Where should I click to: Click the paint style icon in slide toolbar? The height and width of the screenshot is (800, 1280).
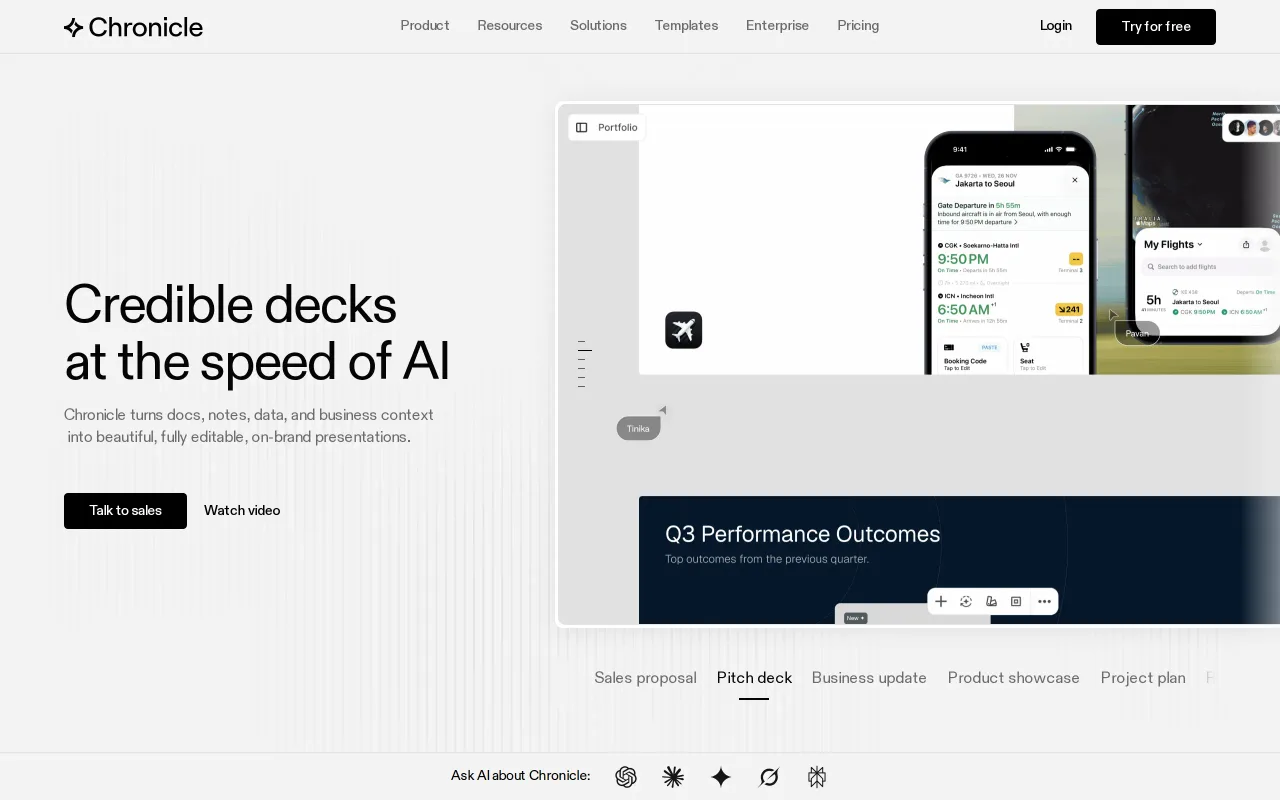click(991, 601)
